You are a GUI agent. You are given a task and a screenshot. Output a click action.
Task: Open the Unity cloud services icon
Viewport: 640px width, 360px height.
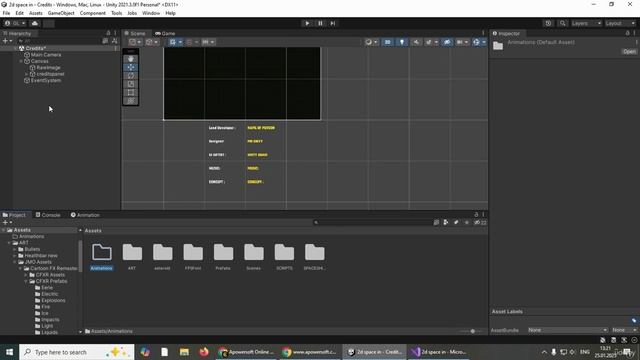(x=35, y=23)
